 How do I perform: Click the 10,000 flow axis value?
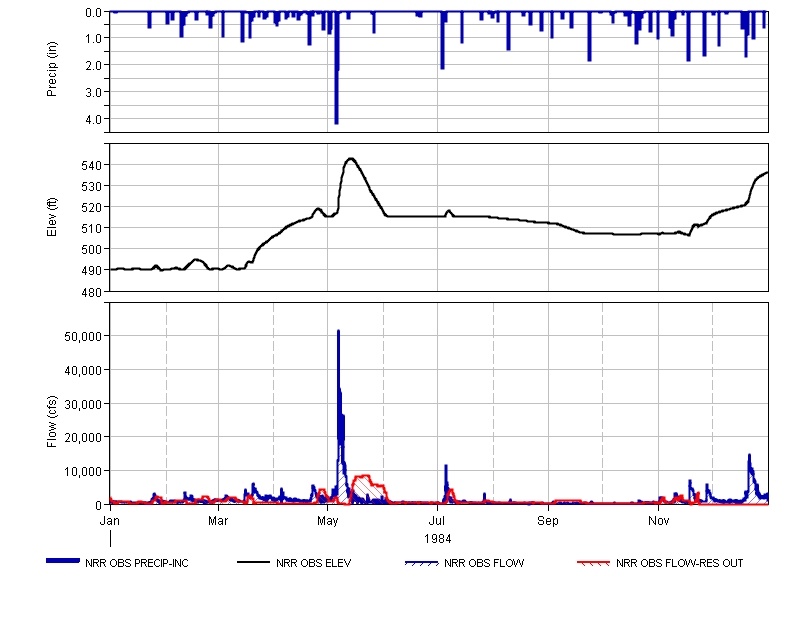[x=83, y=471]
